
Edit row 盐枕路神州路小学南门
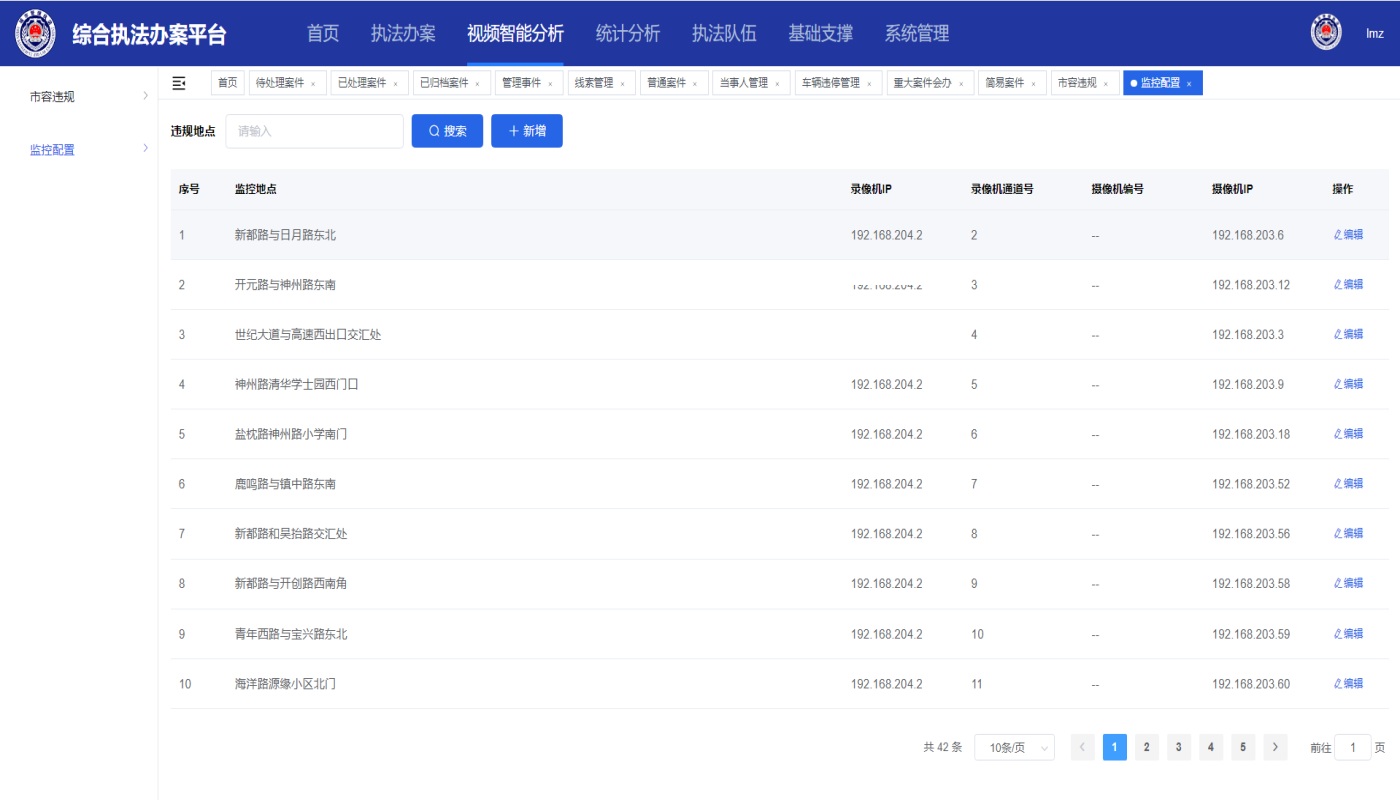(1348, 434)
